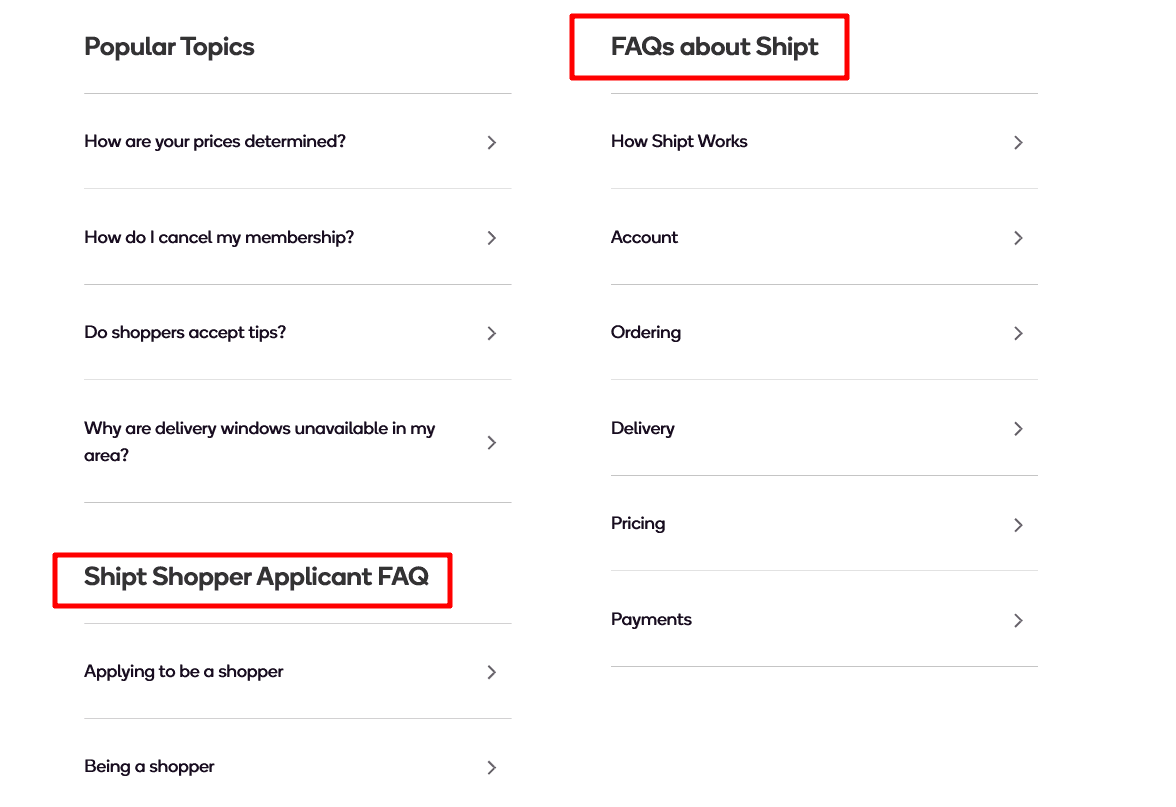
Task: Click chevron next to 'How are your prices determined?'
Action: click(x=492, y=143)
